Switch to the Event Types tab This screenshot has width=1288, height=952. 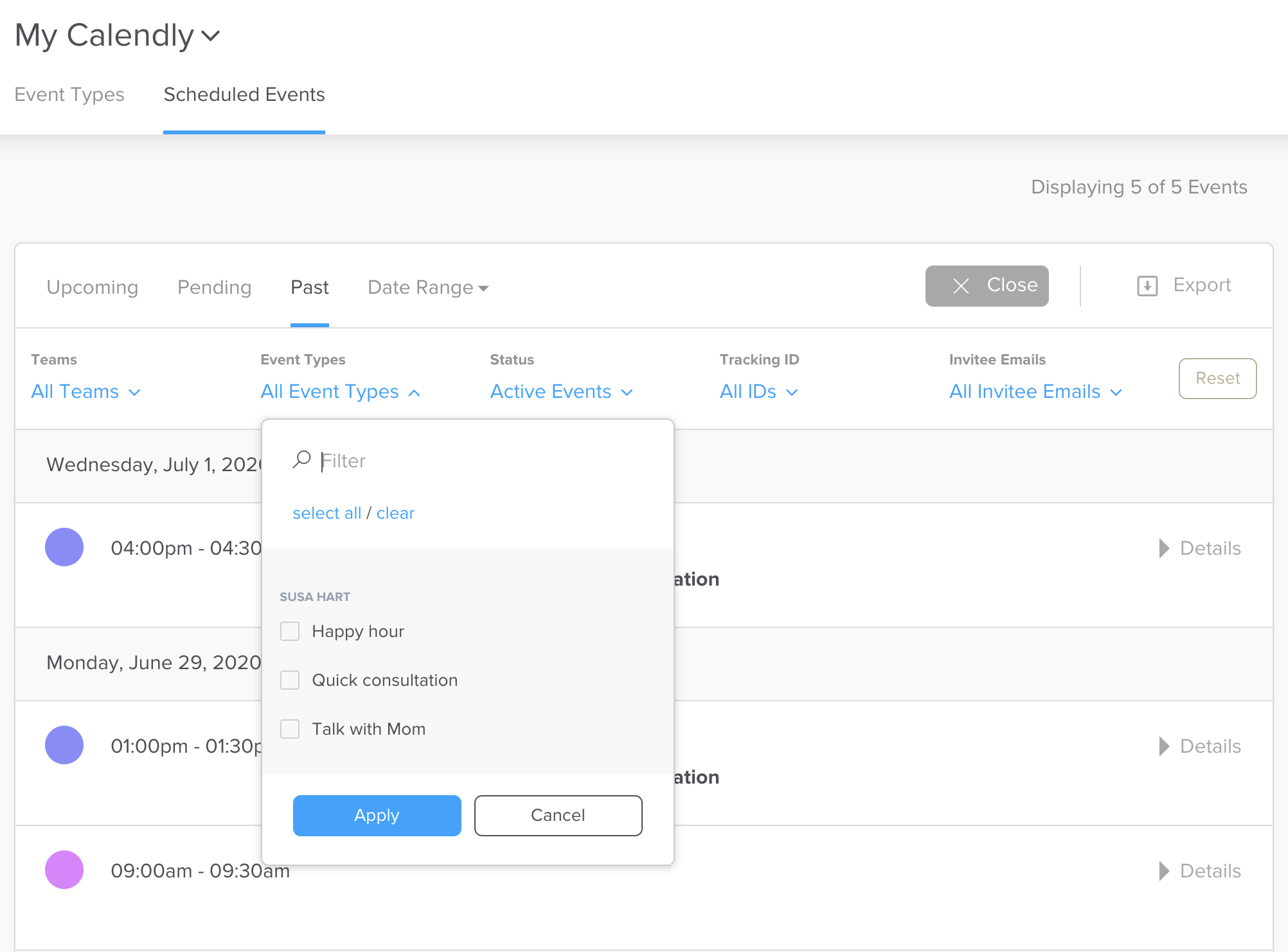coord(69,94)
